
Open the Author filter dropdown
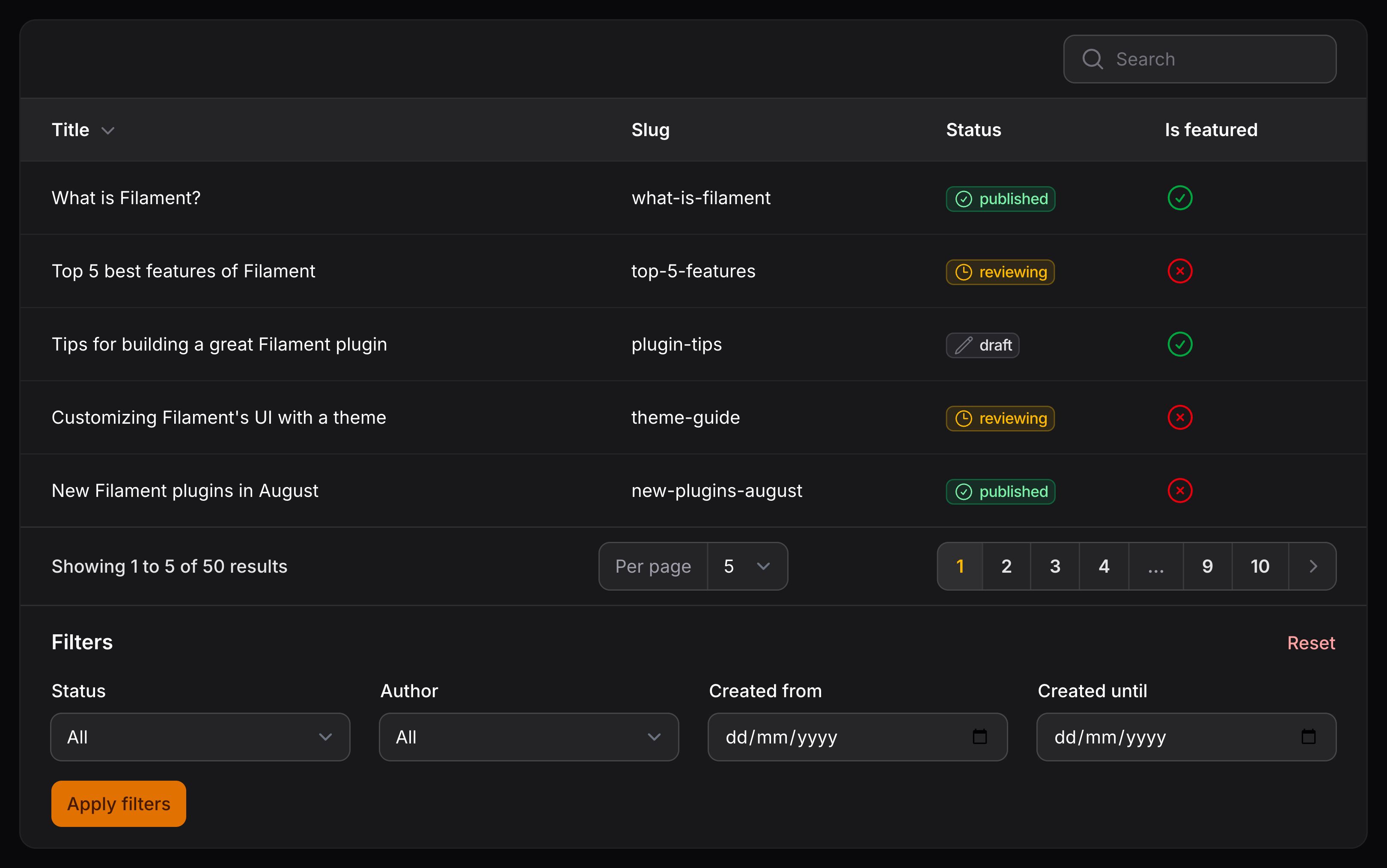point(529,737)
